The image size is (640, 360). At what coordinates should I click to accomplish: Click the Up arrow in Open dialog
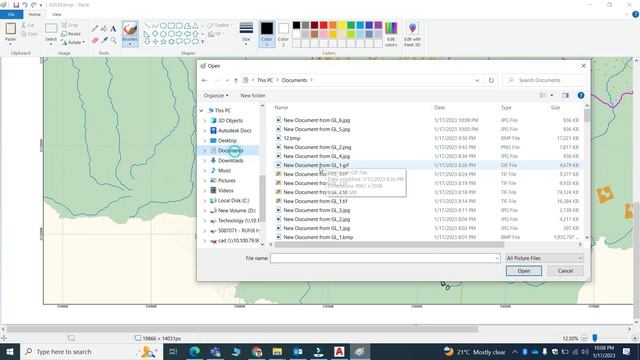[x=236, y=80]
